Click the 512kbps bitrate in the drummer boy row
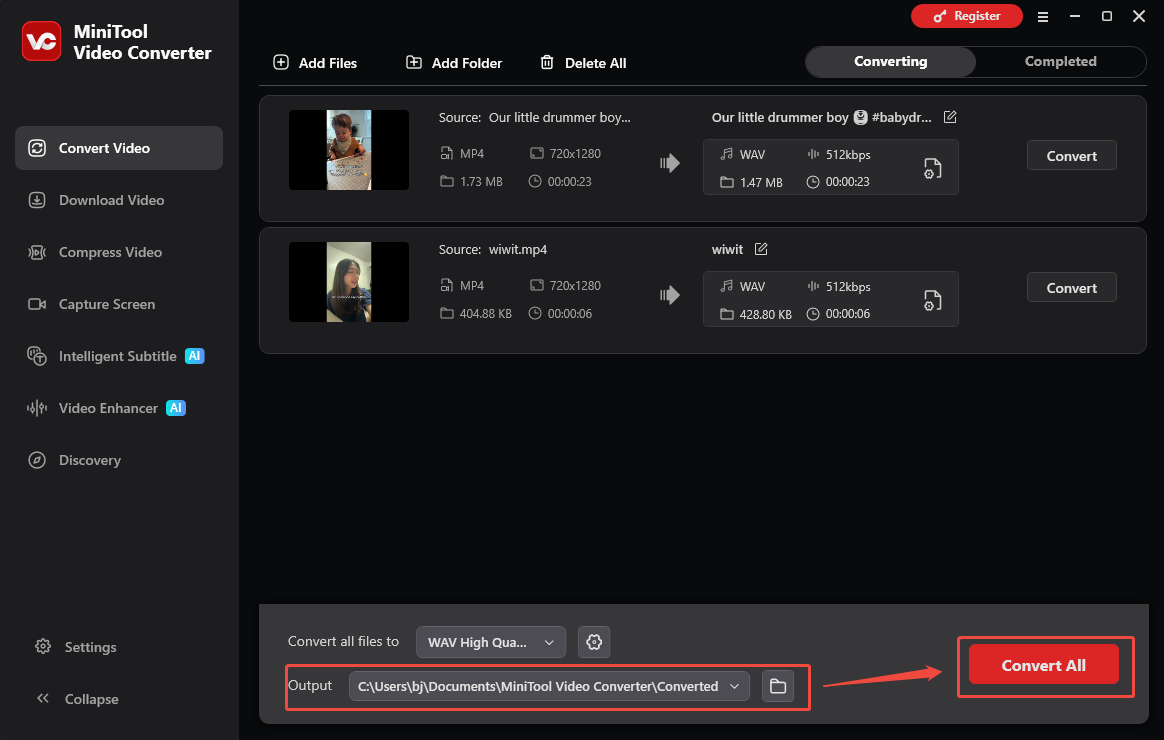This screenshot has height=740, width=1164. click(x=849, y=155)
